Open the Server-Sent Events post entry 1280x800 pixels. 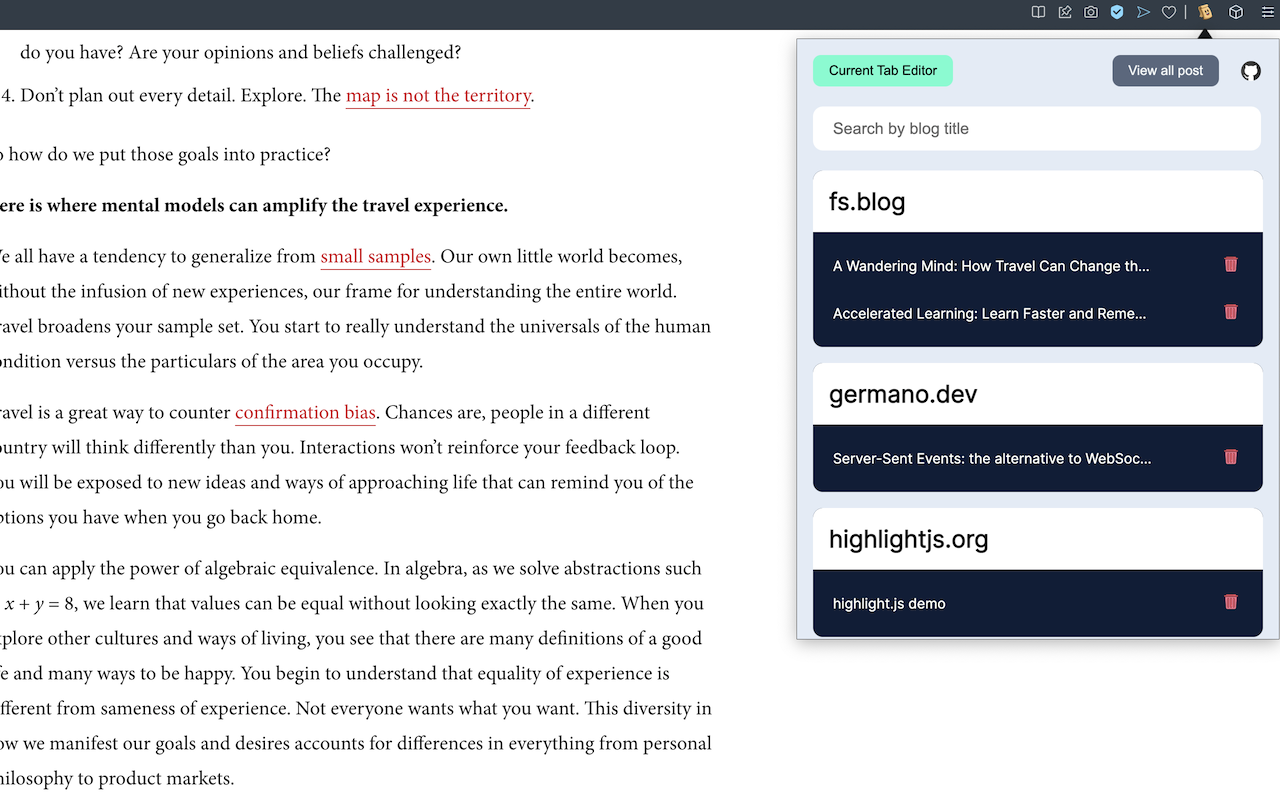pyautogui.click(x=992, y=459)
